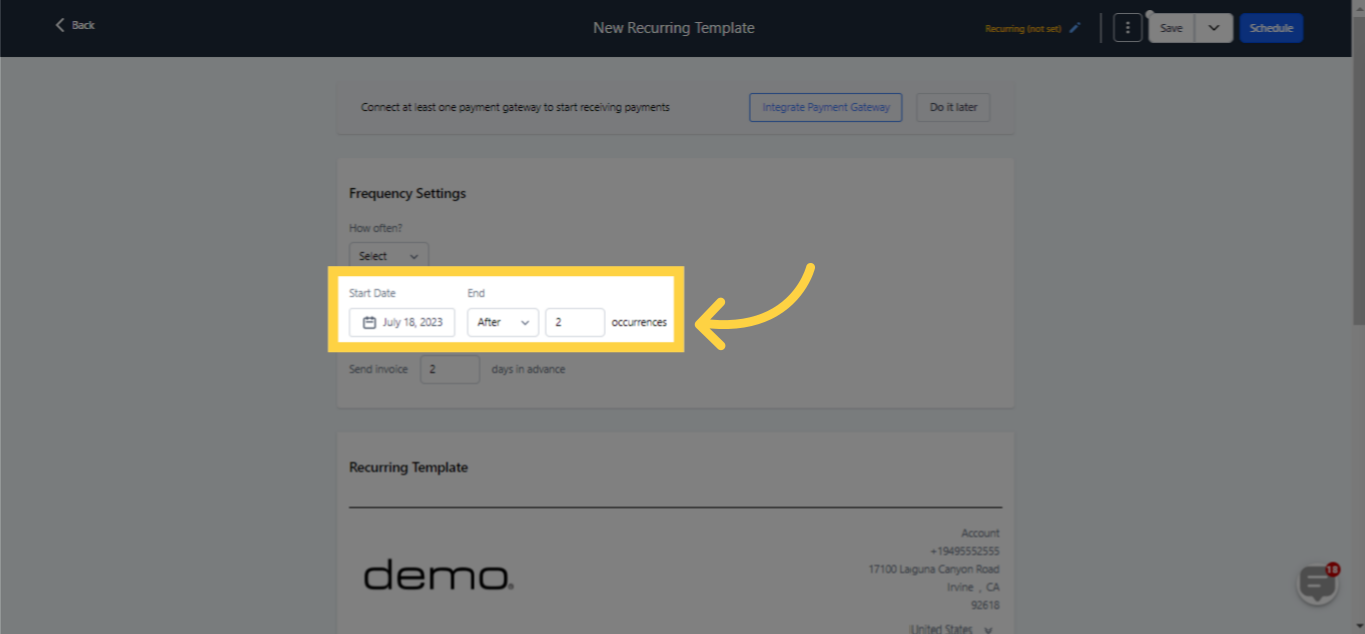Click Integrate Payment Gateway
The image size is (1365, 634).
coord(826,107)
